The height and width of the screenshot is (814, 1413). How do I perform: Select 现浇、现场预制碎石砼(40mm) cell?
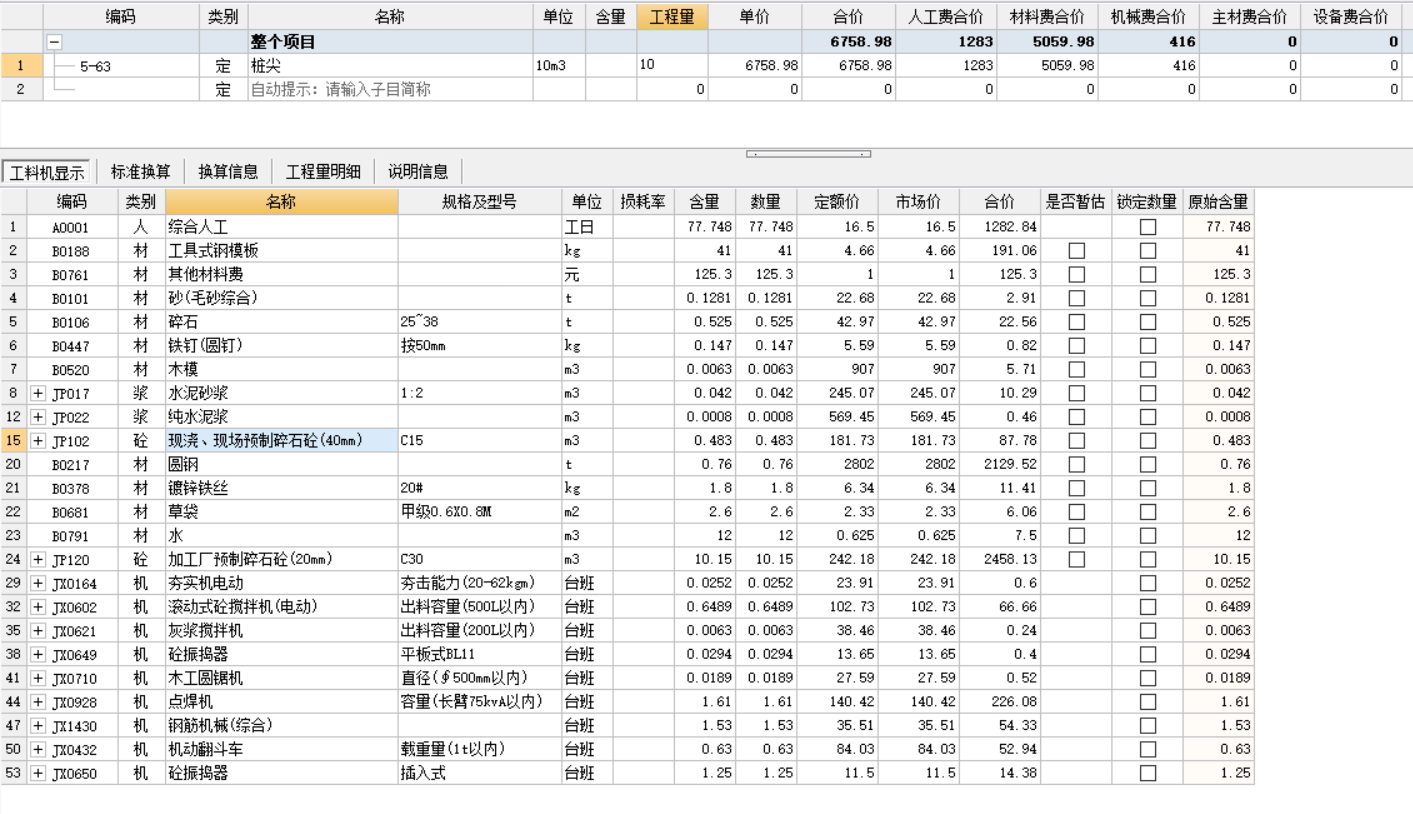point(282,440)
